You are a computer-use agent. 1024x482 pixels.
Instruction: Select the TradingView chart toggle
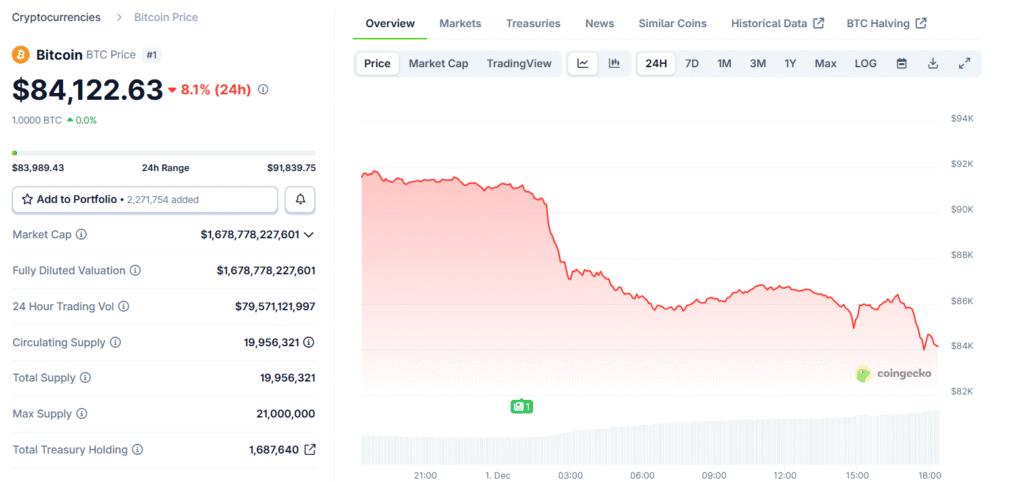[x=519, y=63]
